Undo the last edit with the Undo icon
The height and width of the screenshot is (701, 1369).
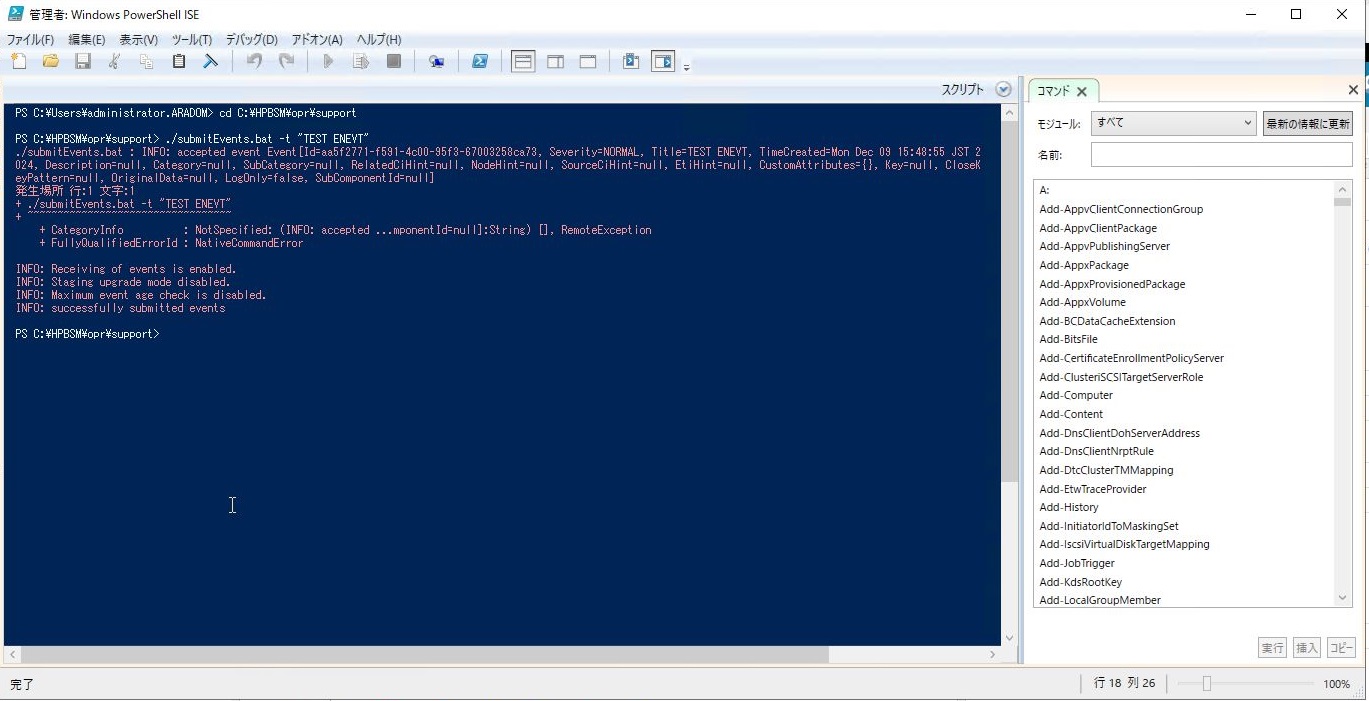(253, 61)
